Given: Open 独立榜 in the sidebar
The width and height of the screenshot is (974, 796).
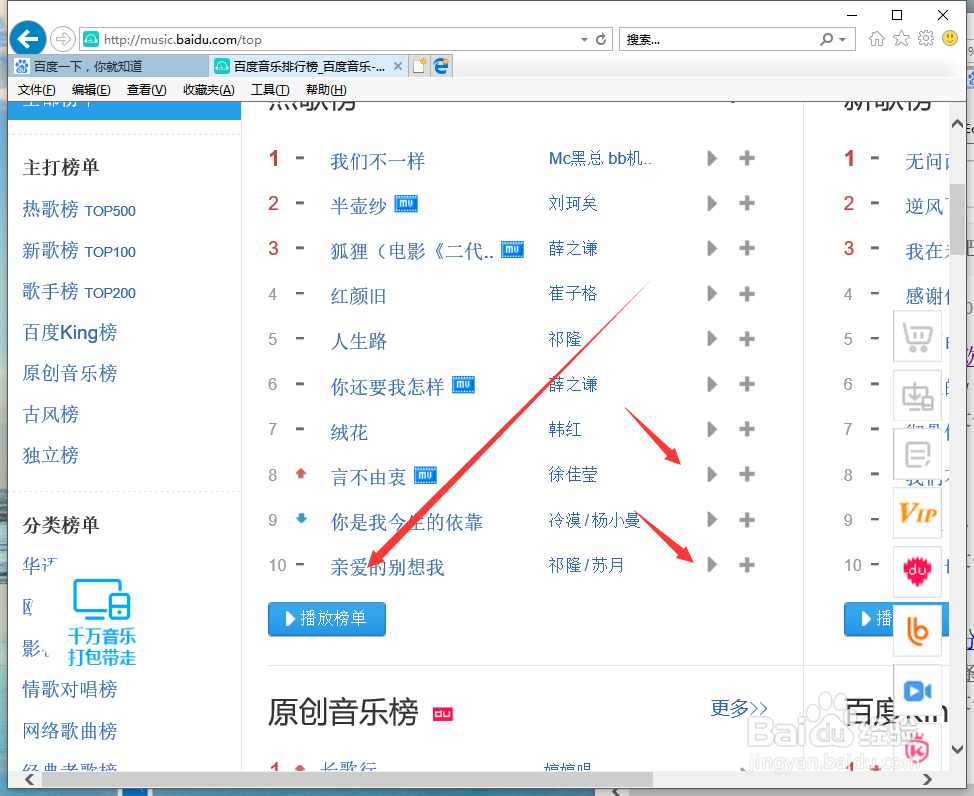Looking at the screenshot, I should click(50, 455).
